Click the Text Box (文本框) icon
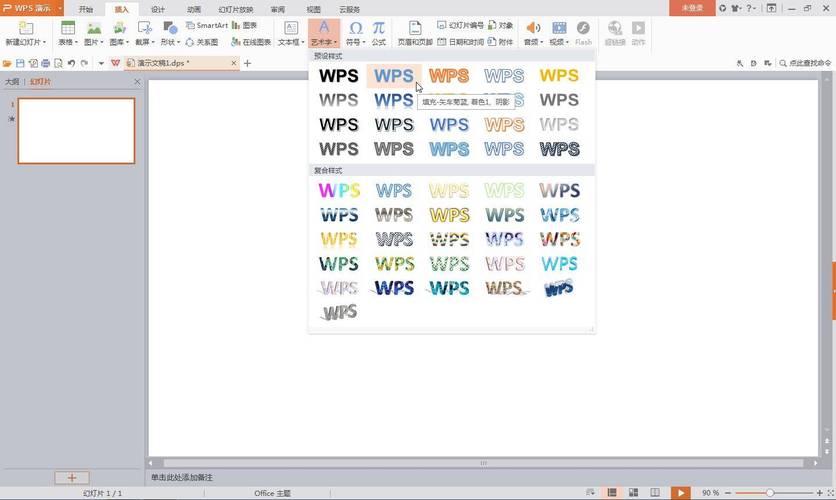Screen dimensions: 836x500 coord(291,28)
